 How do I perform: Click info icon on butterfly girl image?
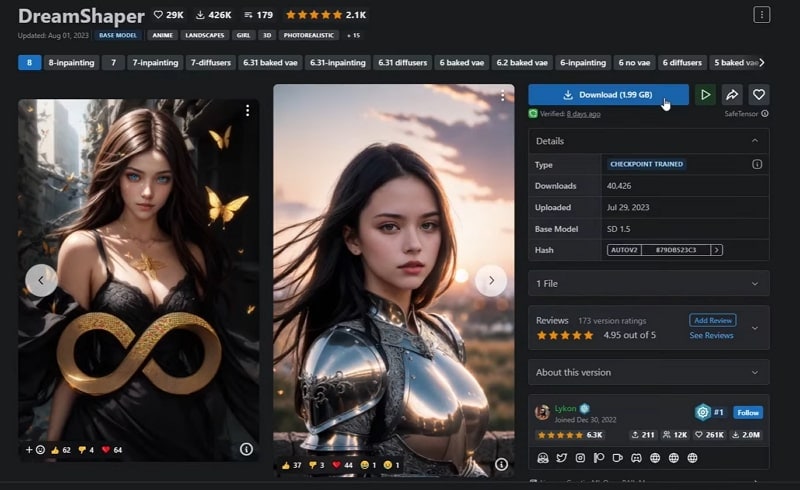[x=246, y=449]
